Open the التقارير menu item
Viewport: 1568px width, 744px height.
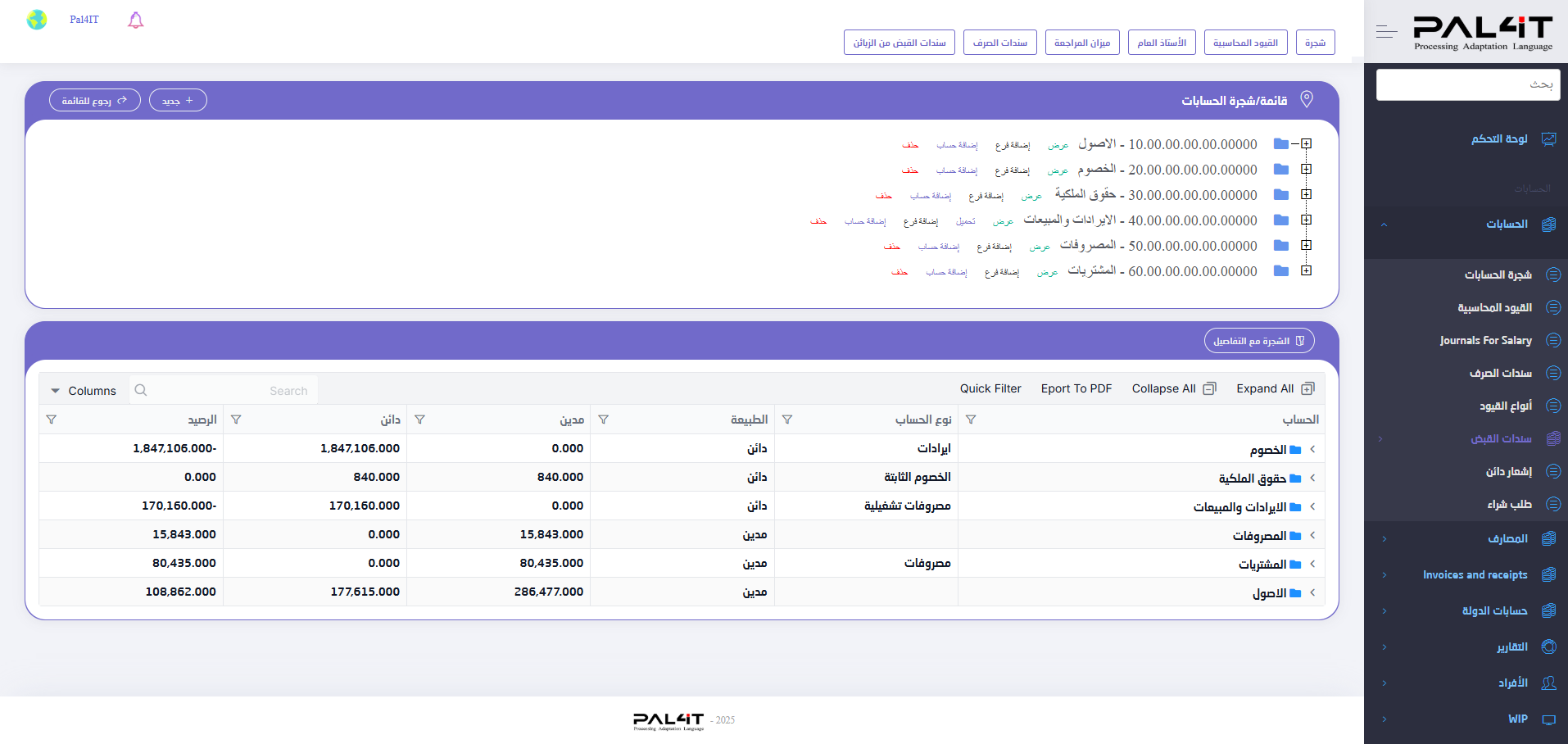1510,646
